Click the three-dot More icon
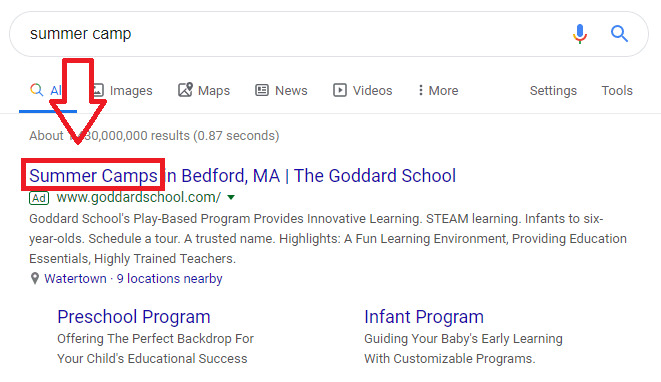Viewport: 661px width, 382px height. (x=420, y=90)
